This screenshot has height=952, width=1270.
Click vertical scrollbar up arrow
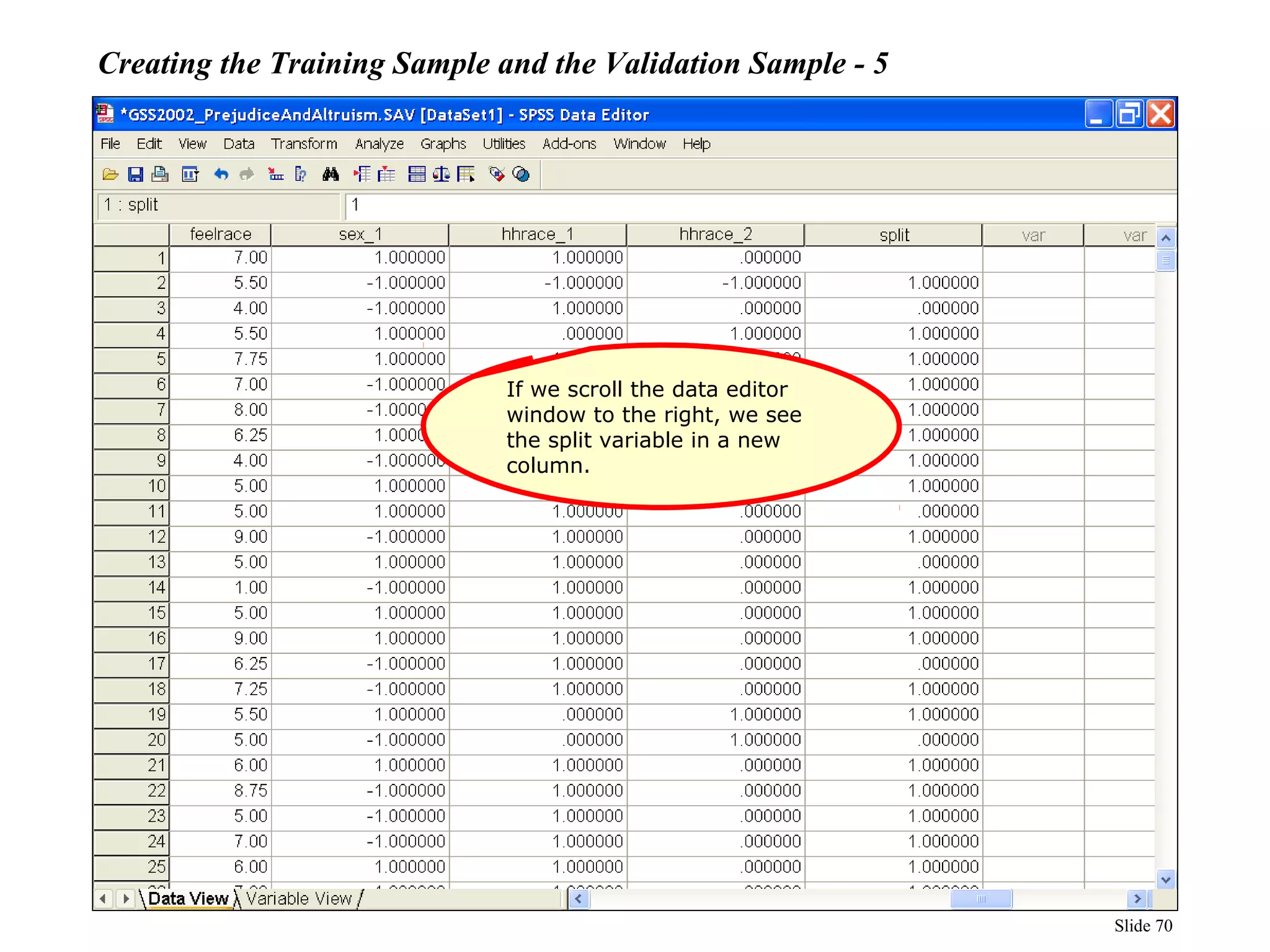tap(1166, 238)
